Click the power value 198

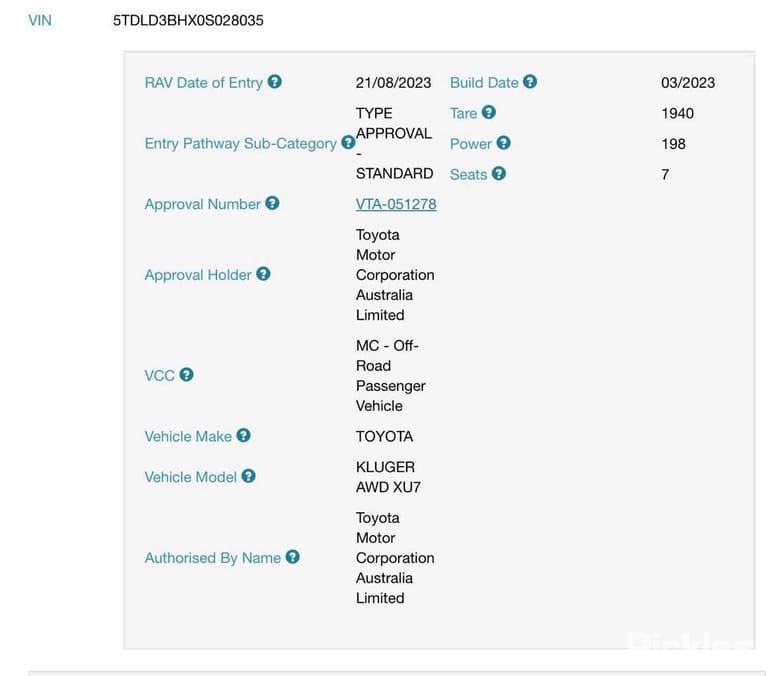[673, 144]
